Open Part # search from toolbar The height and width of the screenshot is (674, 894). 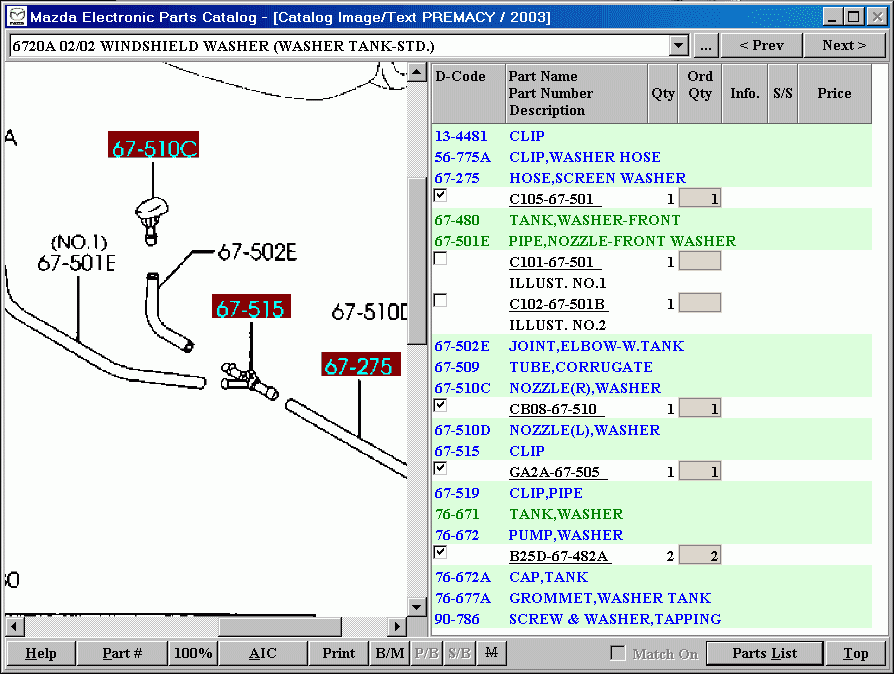pyautogui.click(x=121, y=653)
